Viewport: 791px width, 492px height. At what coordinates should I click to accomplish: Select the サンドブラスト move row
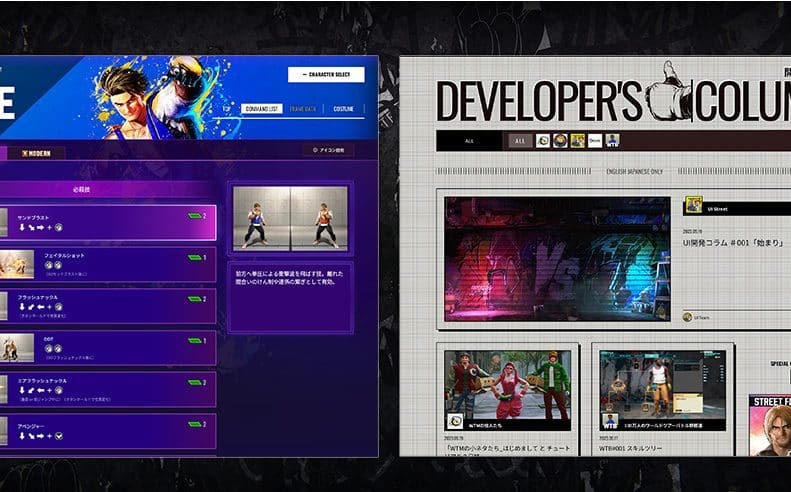(108, 222)
